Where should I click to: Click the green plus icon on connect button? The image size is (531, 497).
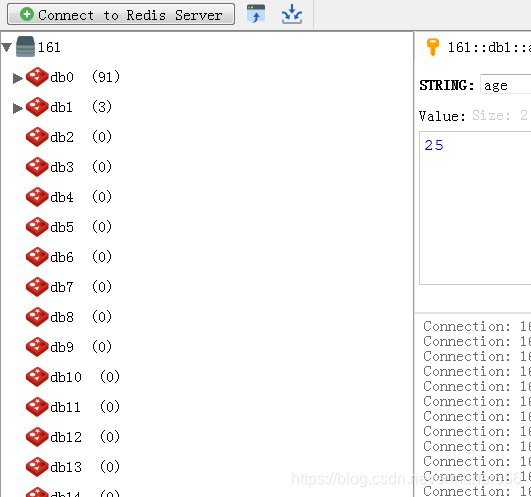point(27,14)
